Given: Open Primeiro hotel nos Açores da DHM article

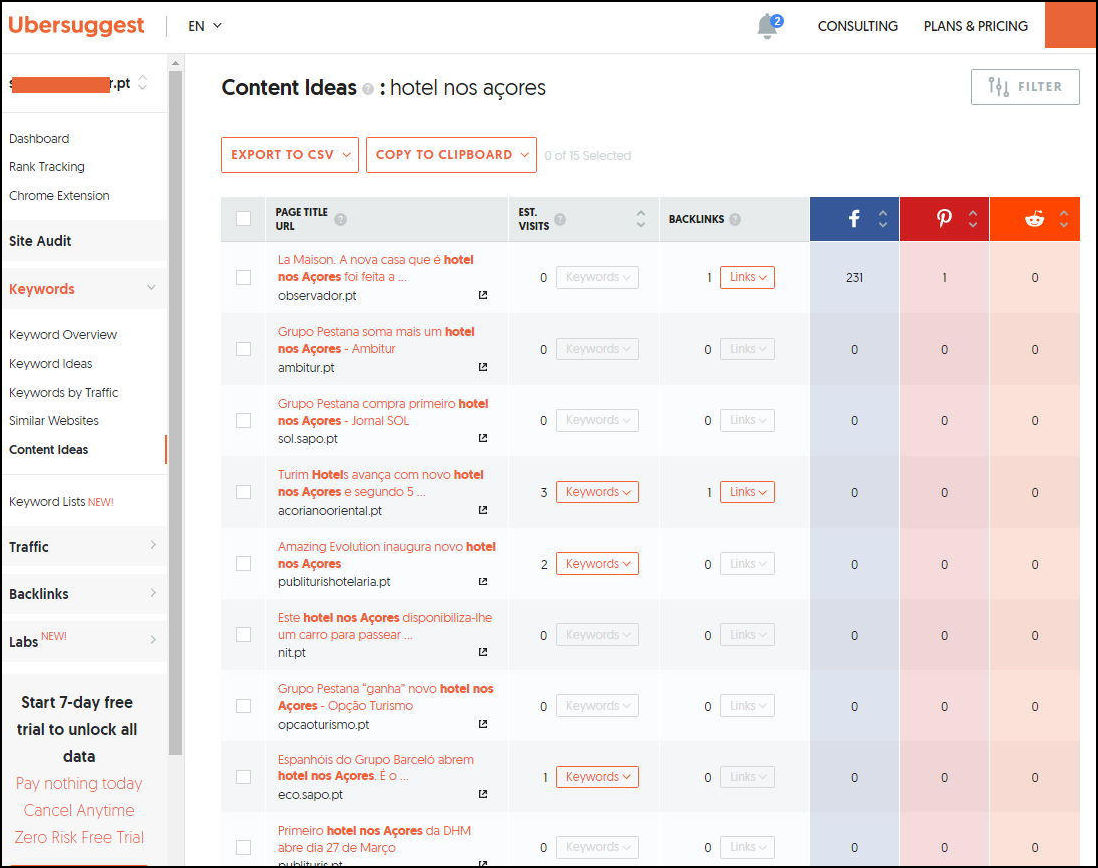Looking at the screenshot, I should click(374, 839).
